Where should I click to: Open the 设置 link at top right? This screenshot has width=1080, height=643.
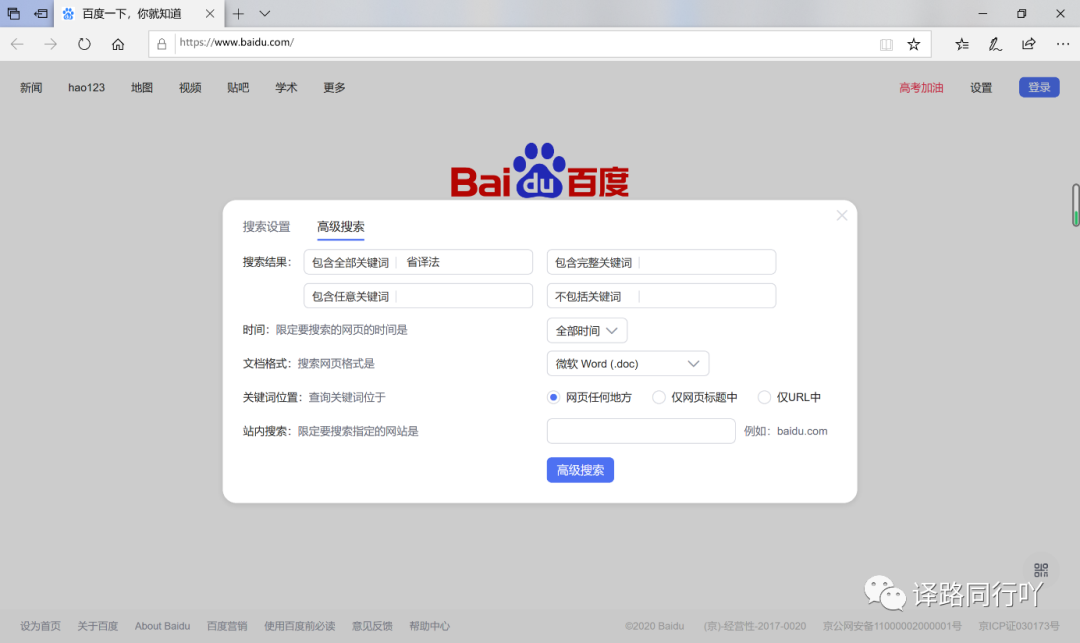point(981,87)
